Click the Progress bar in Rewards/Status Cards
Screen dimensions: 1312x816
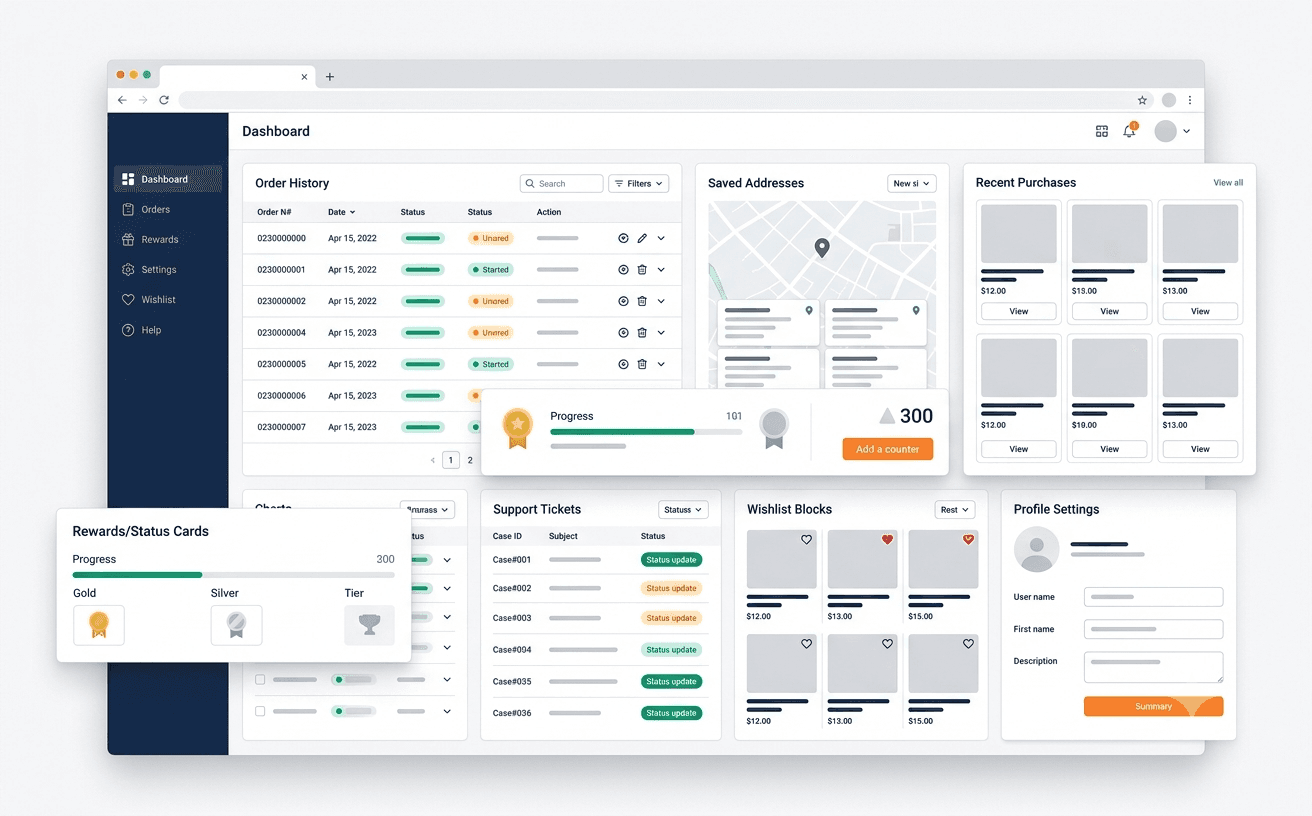[234, 575]
